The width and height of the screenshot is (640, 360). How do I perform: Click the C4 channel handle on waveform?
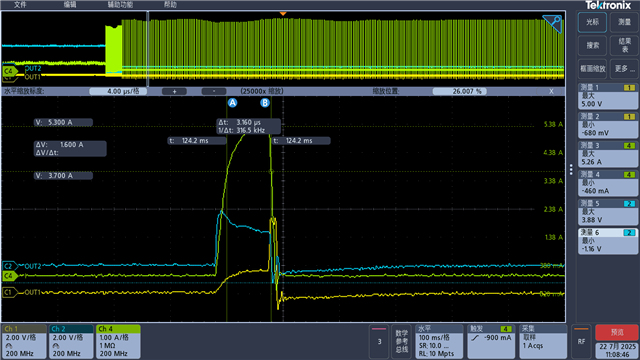[10, 276]
